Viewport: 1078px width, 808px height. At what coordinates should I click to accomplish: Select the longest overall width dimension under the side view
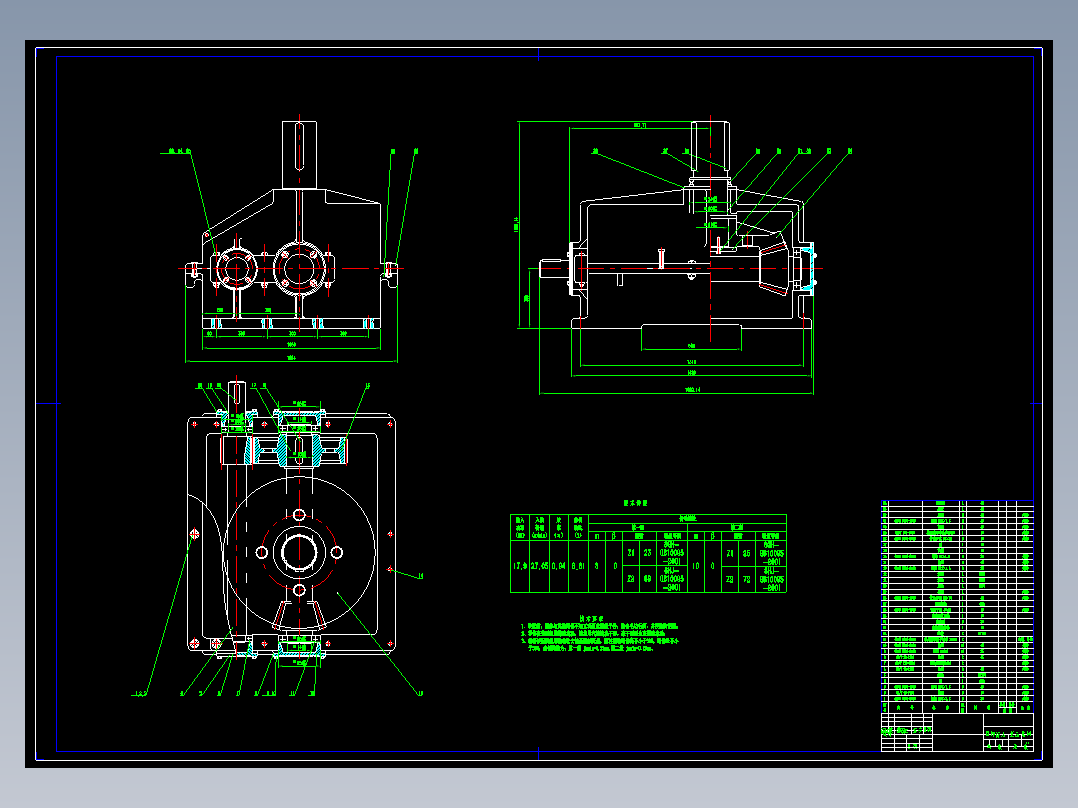pyautogui.click(x=676, y=393)
